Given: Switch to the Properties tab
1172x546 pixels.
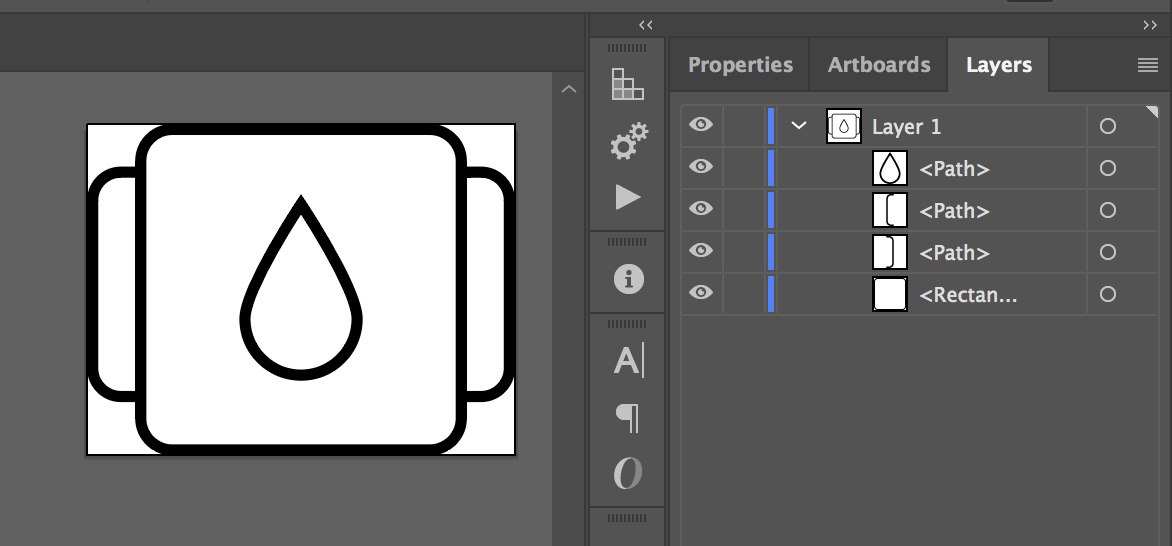Looking at the screenshot, I should [740, 65].
